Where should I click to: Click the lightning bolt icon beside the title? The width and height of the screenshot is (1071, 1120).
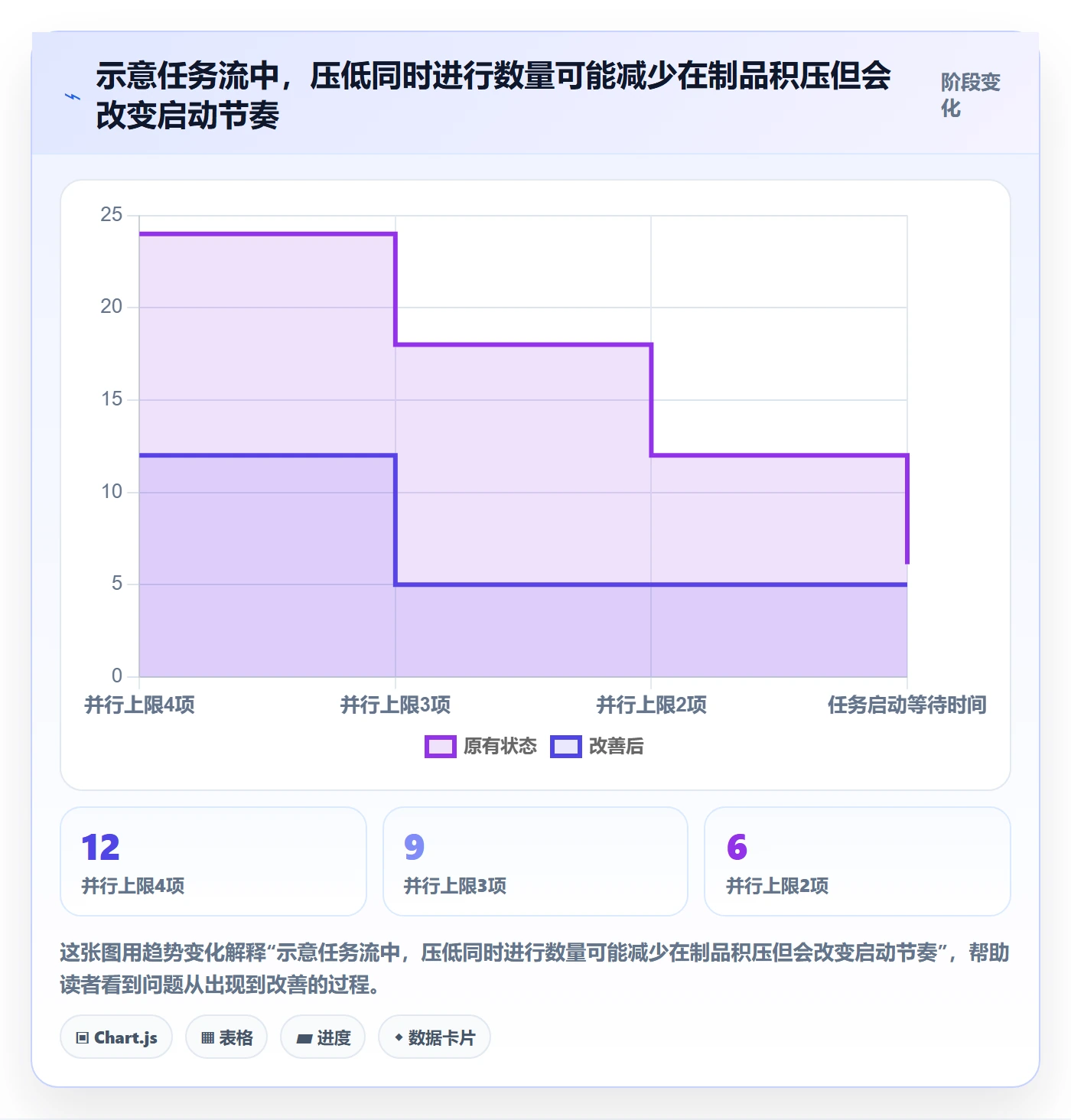click(73, 97)
